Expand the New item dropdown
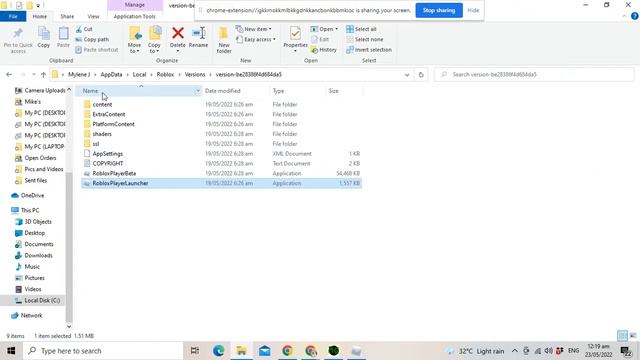Viewport: 640px width, 360px height. (253, 29)
